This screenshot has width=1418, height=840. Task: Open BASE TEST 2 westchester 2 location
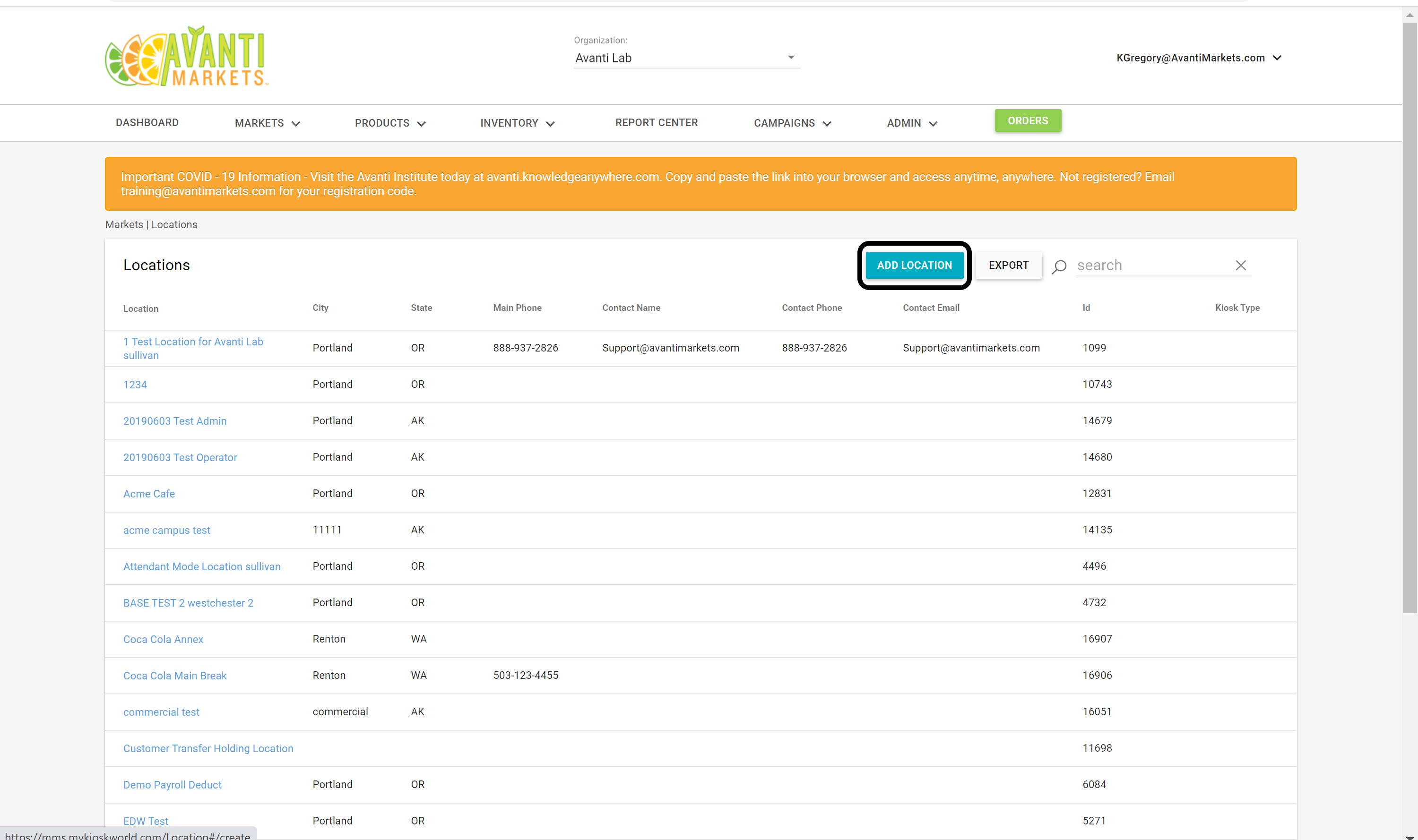[188, 603]
